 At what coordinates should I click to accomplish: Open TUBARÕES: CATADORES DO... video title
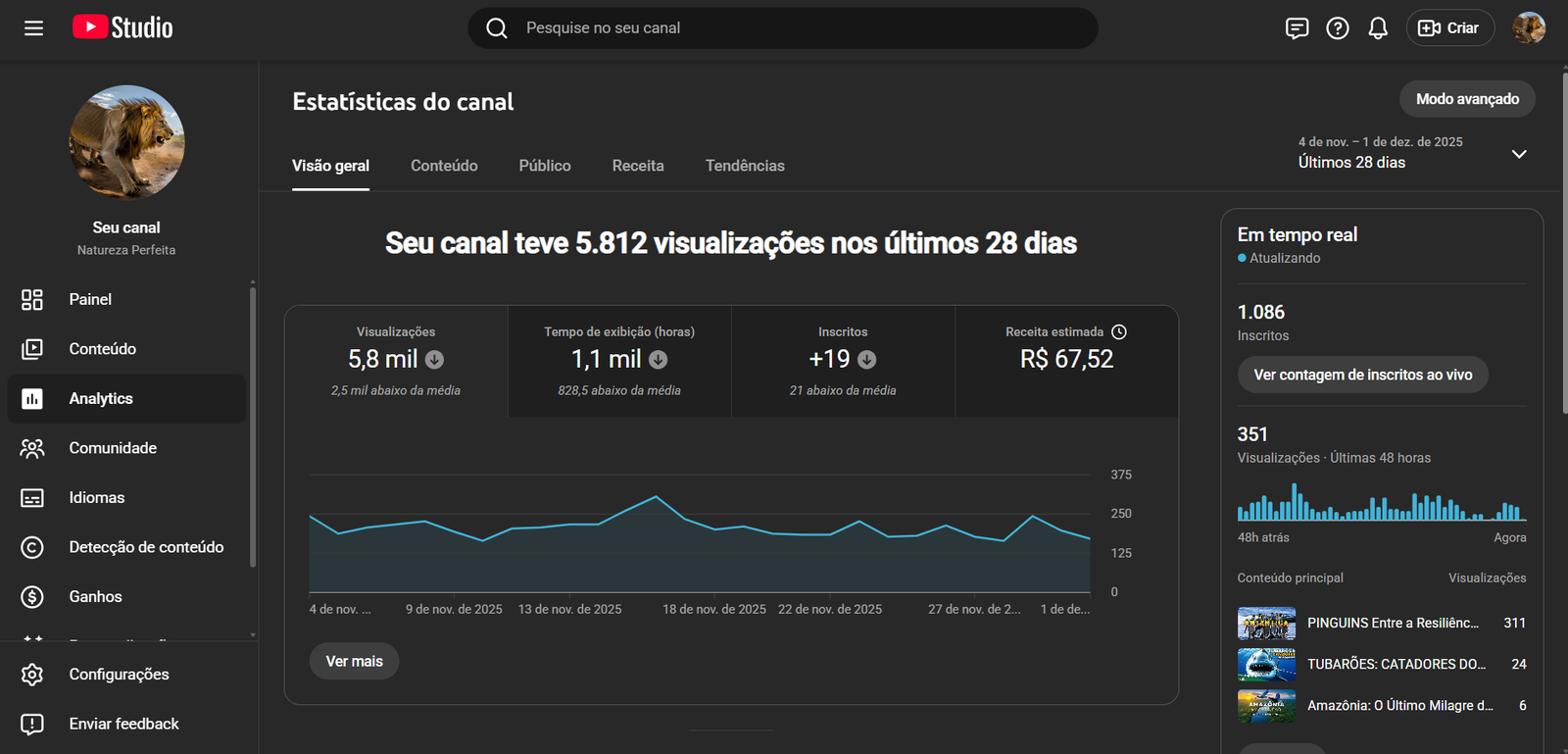tap(1396, 664)
